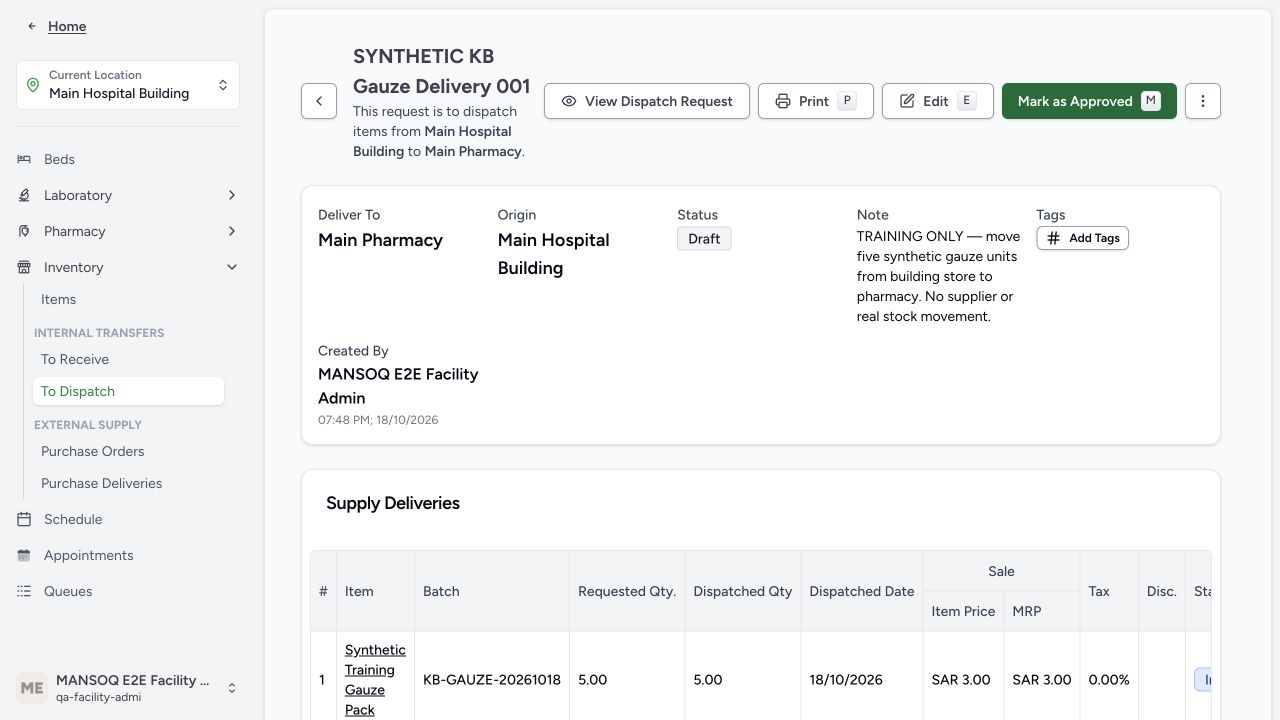Click the back arrow icon beside Home
The image size is (1280, 720).
(32, 26)
